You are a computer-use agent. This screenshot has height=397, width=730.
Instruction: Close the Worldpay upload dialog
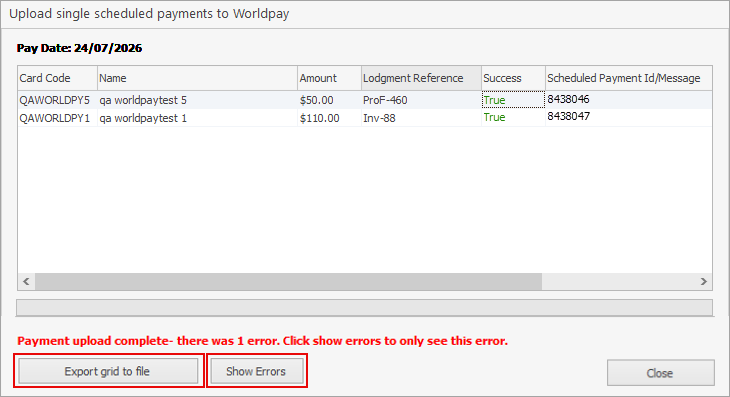click(660, 373)
